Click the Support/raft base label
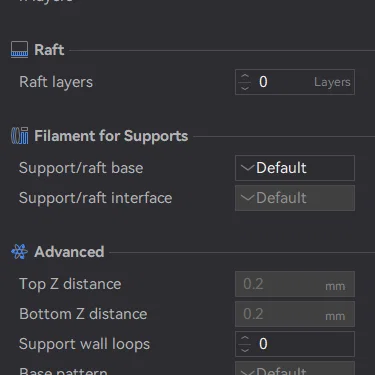The height and width of the screenshot is (375, 375). click(81, 168)
